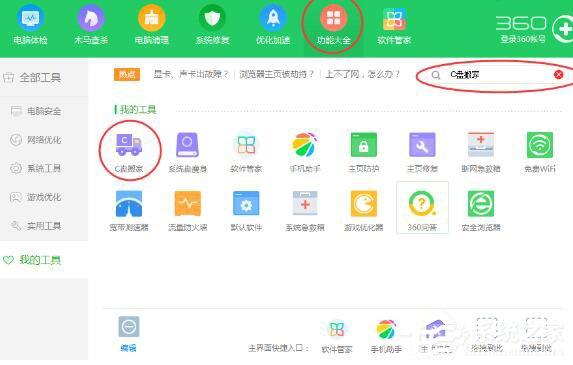Open 游戏优化器 tool
The height and width of the screenshot is (365, 573).
(x=364, y=211)
